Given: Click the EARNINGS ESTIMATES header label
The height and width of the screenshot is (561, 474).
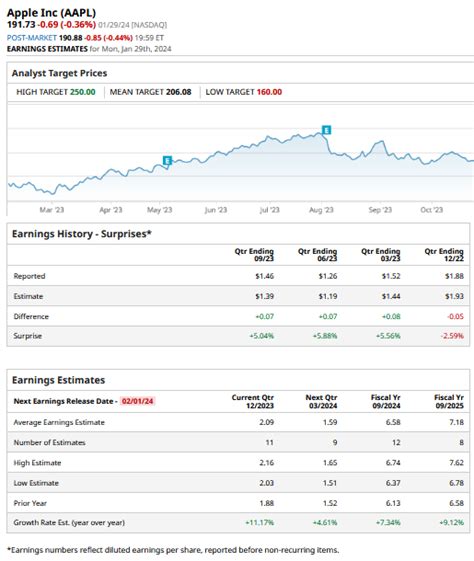Looking at the screenshot, I should pos(47,49).
